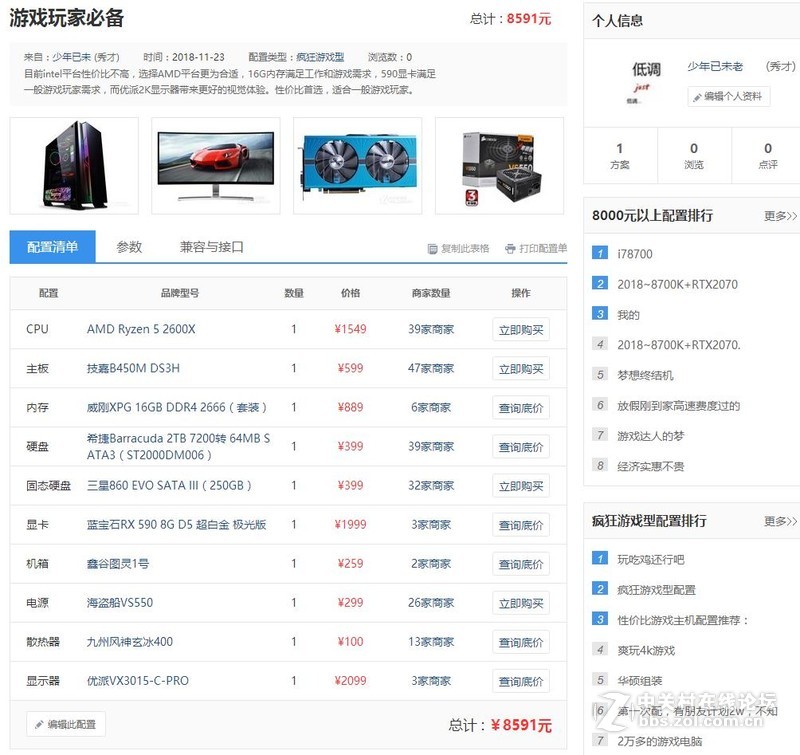Screen dimensions: 800x755
Task: Open 鑫谷图灵1号 case link
Action: click(x=118, y=563)
